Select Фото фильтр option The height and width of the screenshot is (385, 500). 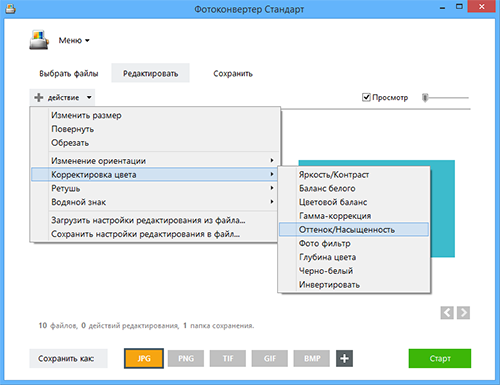(354, 243)
